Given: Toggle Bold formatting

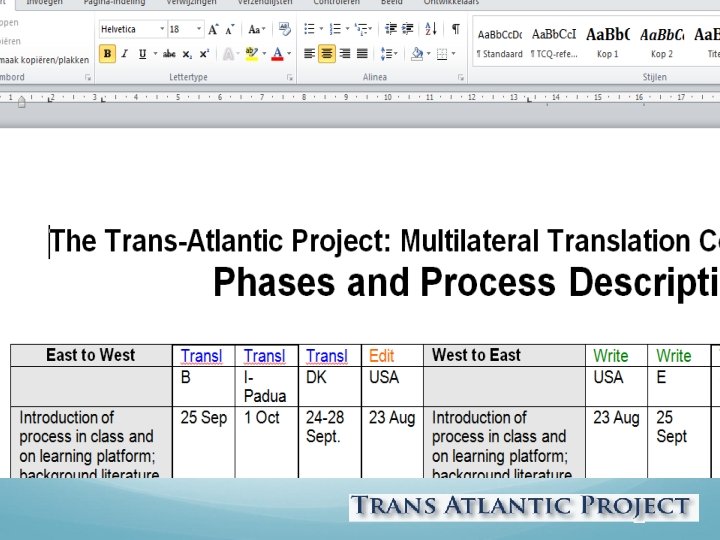Looking at the screenshot, I should [107, 54].
